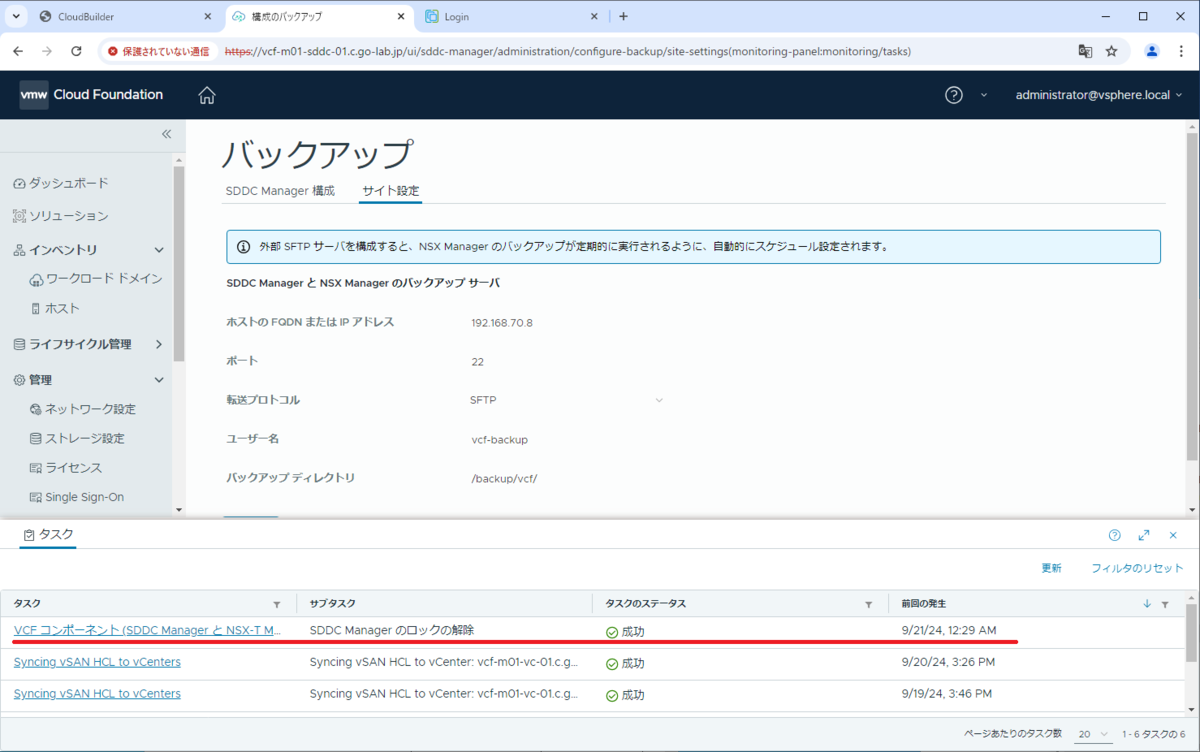Screen dimensions: 1200x752
Task: Click the sidebar vertical scrollbar
Action: pos(179,262)
